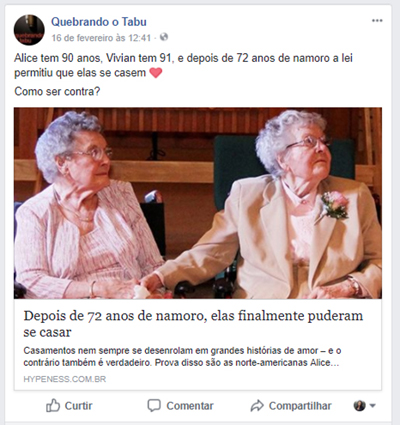Share the post via Compartilhar
The width and height of the screenshot is (400, 425).
291,406
